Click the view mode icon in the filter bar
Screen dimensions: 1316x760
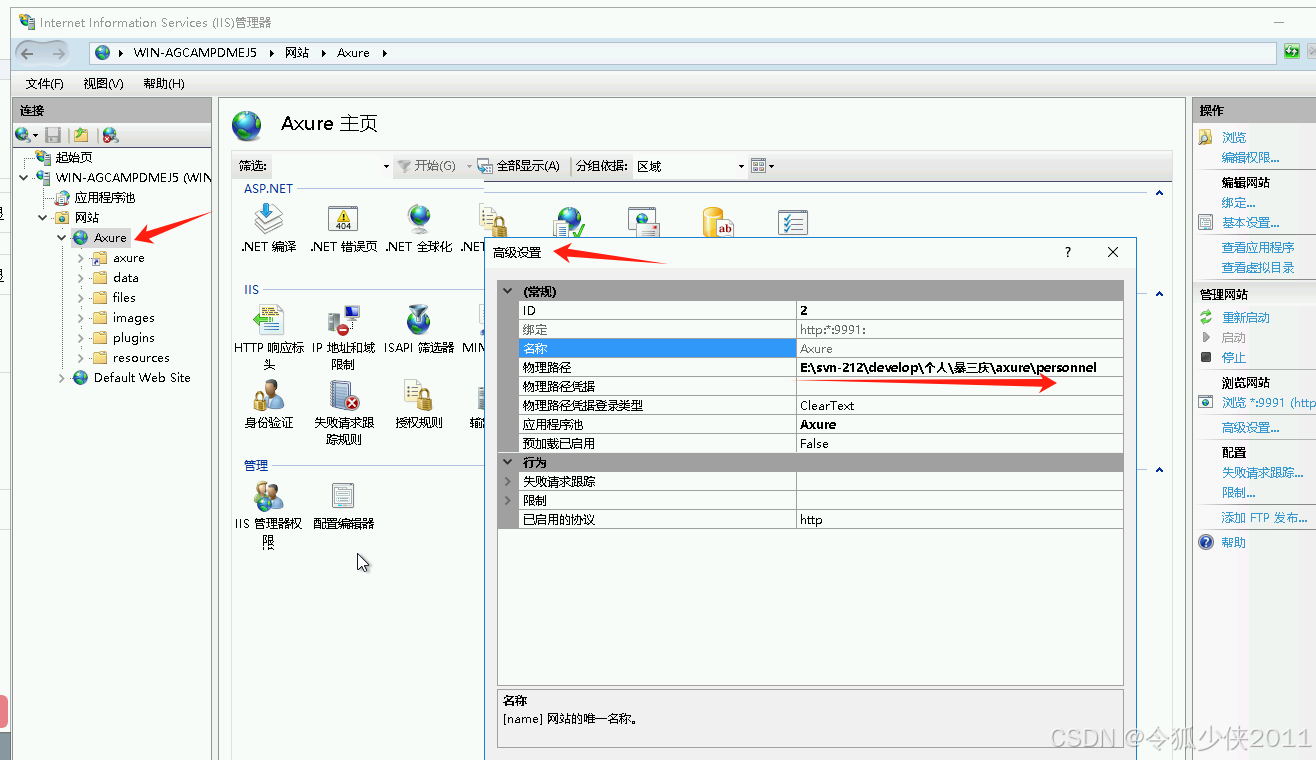[x=758, y=166]
